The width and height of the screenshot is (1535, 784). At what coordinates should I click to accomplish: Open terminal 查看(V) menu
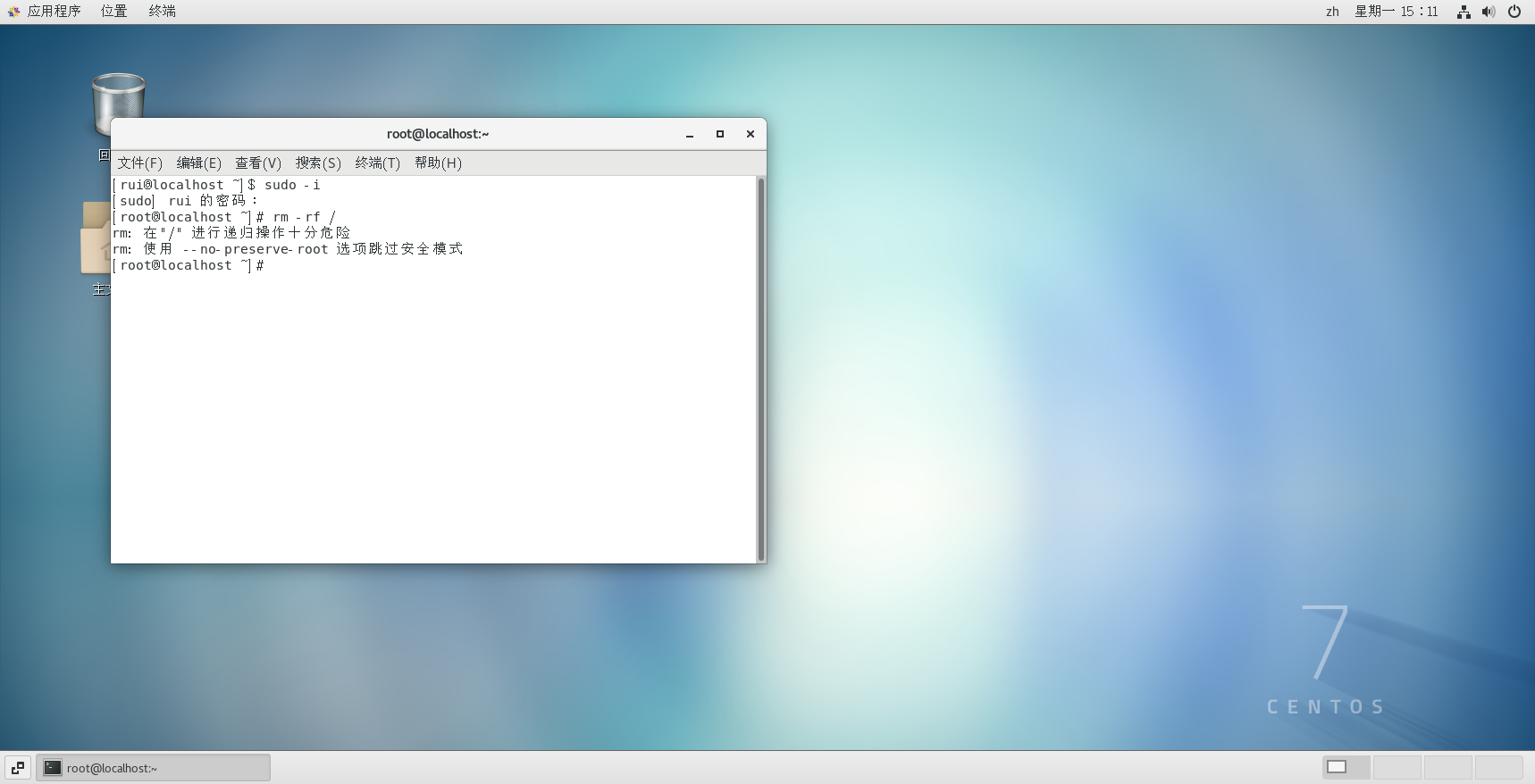258,163
